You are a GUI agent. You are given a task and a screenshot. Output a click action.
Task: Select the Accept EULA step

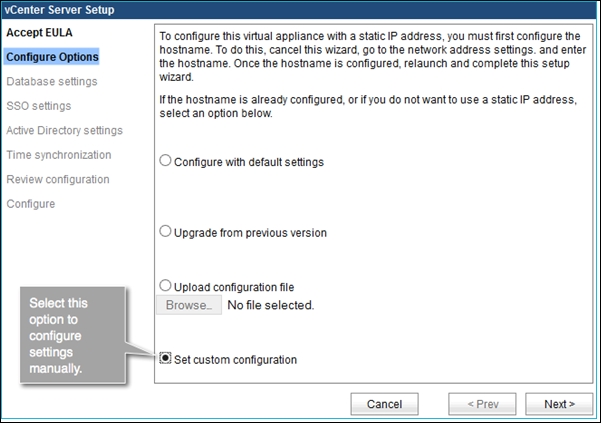[x=39, y=33]
